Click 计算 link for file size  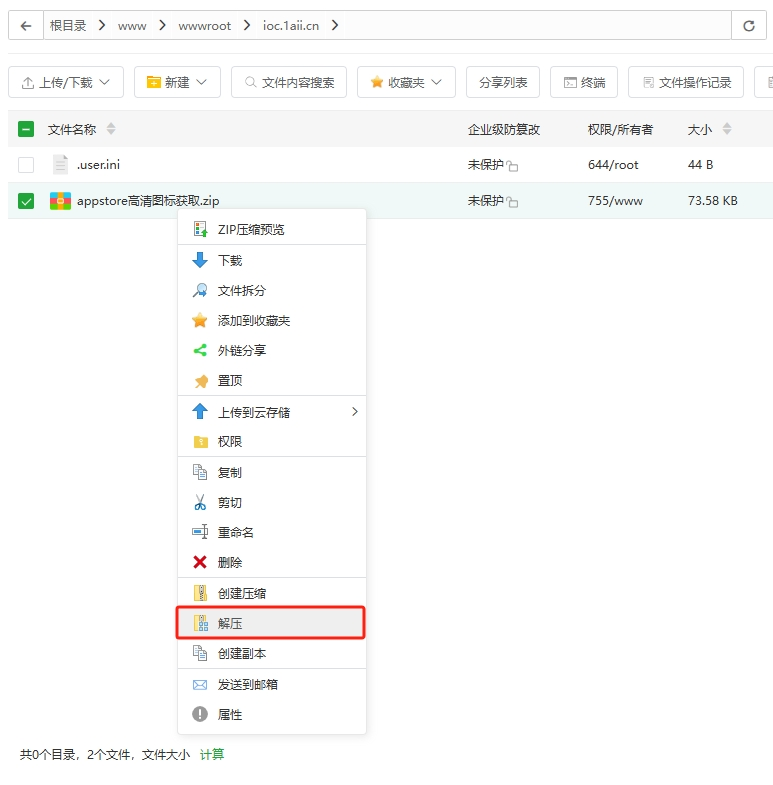(x=212, y=754)
